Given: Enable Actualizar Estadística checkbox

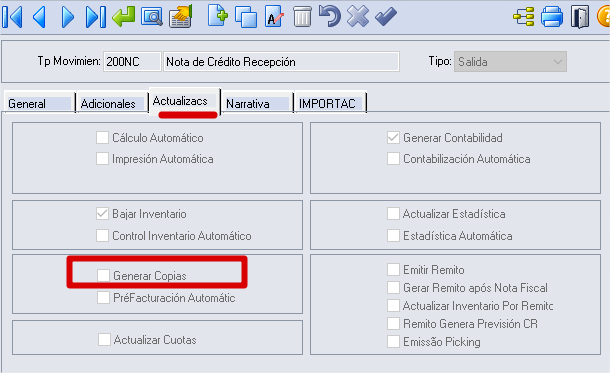Looking at the screenshot, I should (x=393, y=214).
